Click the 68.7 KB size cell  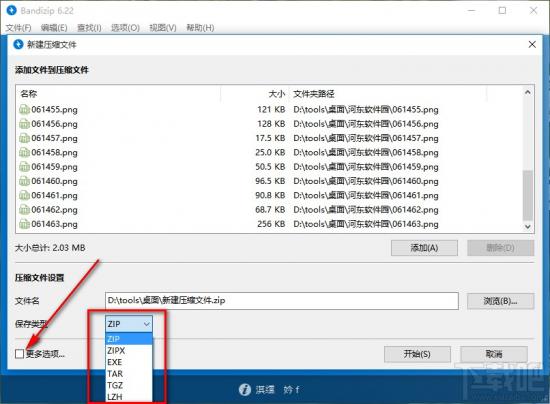pyautogui.click(x=270, y=210)
